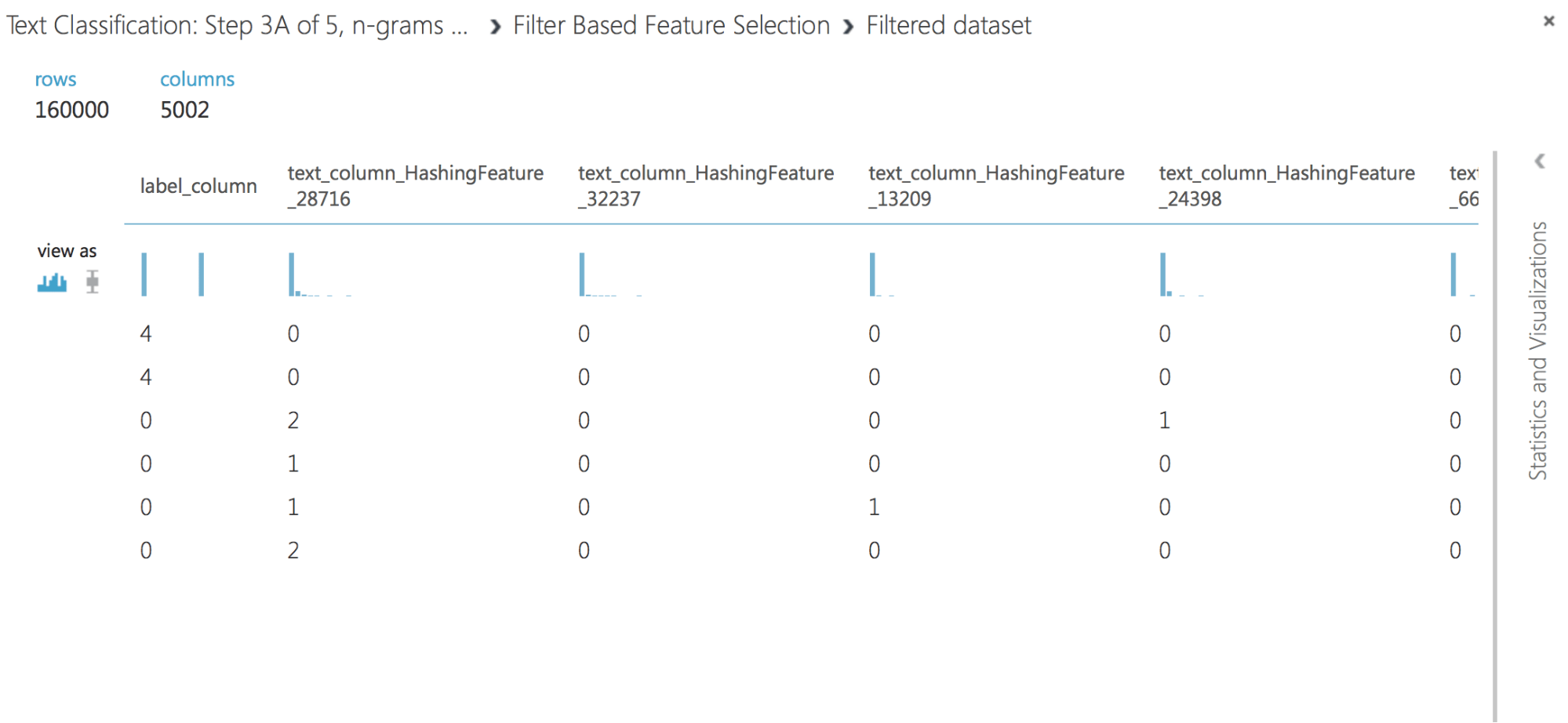Image resolution: width=1568 pixels, height=723 pixels.
Task: Select the text_column_HashingFeature_32237 column header
Action: tap(706, 186)
